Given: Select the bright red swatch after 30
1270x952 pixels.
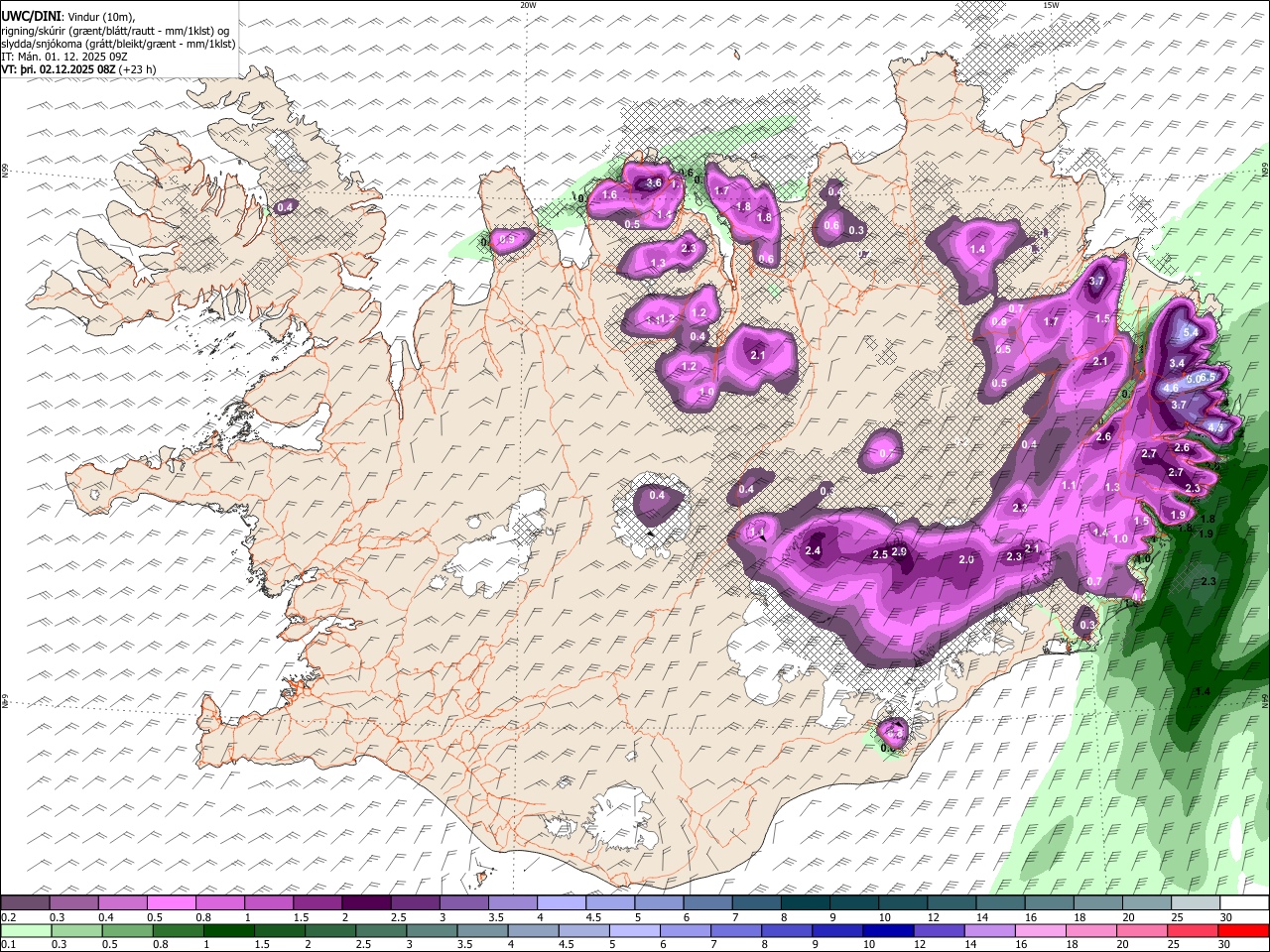Looking at the screenshot, I should pos(1244,931).
